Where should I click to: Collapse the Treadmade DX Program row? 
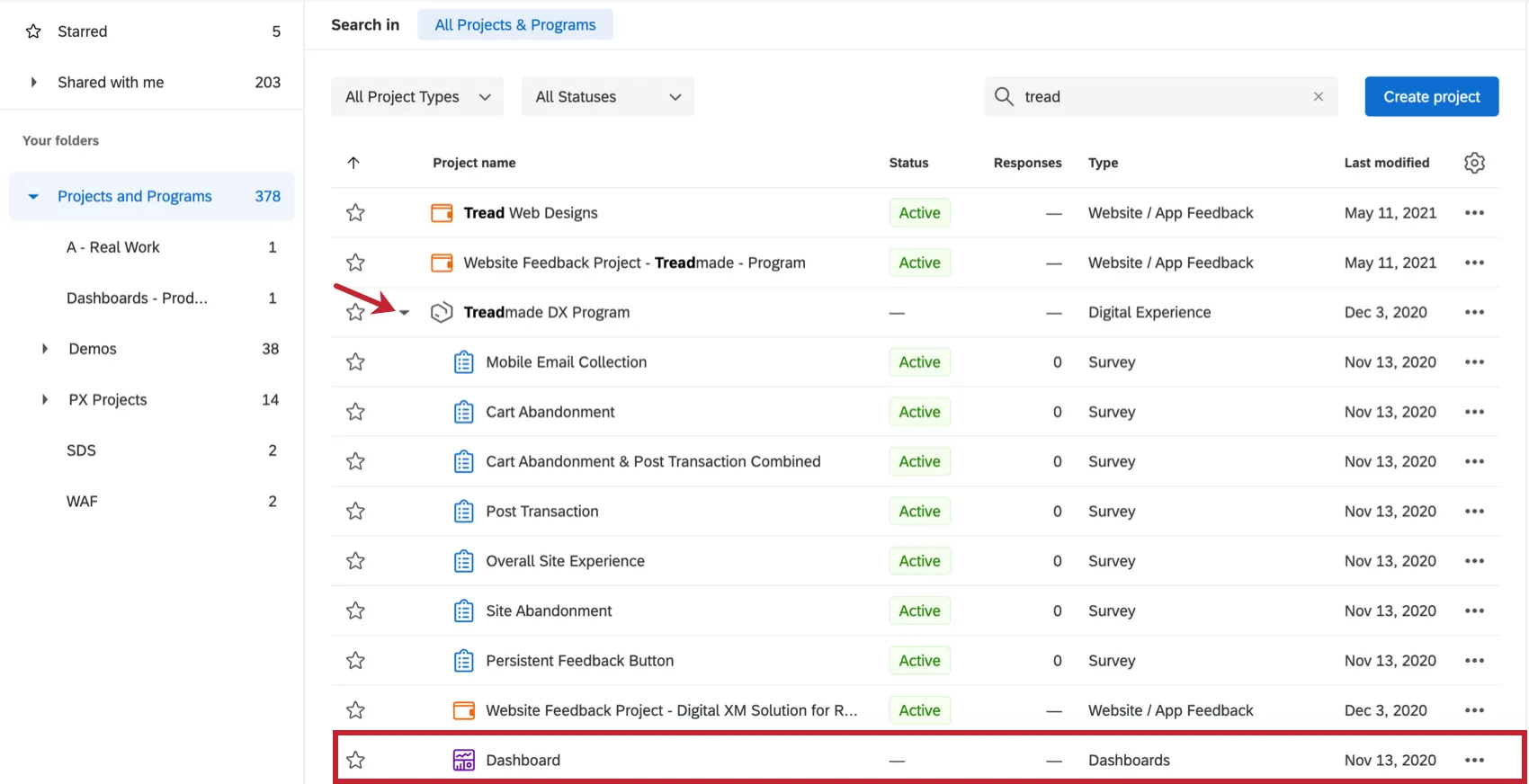tap(405, 313)
